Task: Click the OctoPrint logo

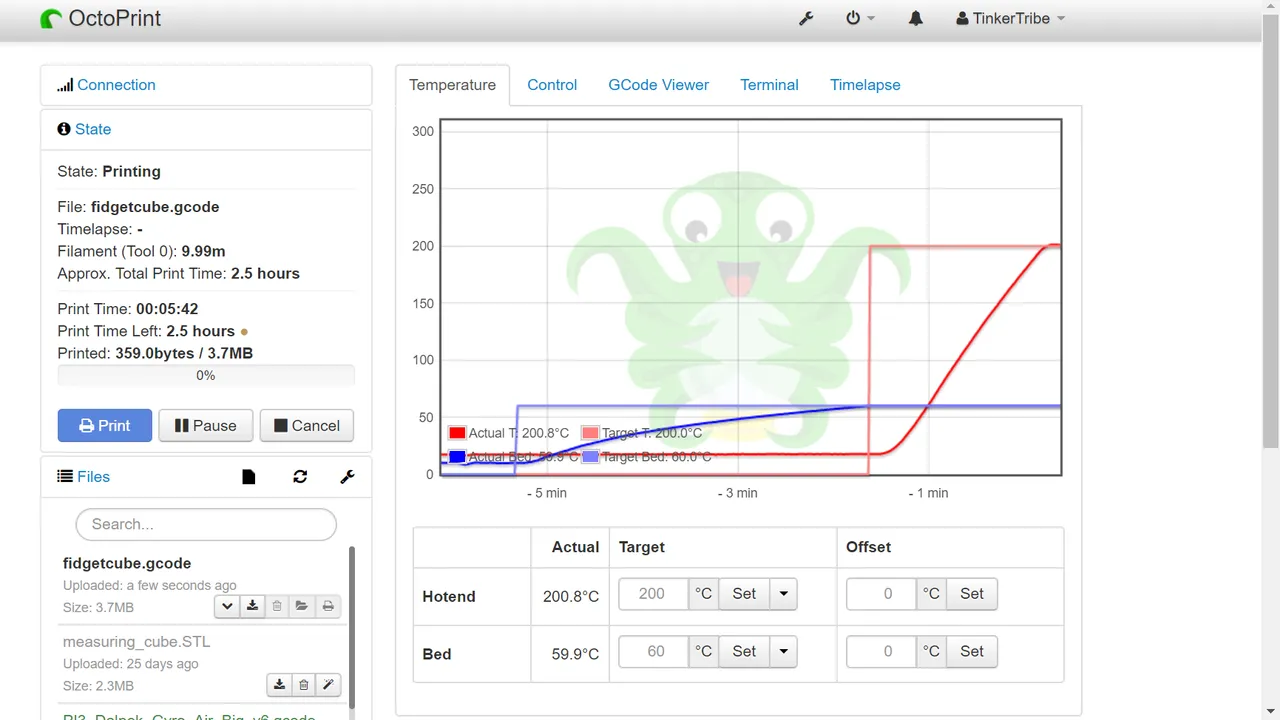Action: point(101,18)
